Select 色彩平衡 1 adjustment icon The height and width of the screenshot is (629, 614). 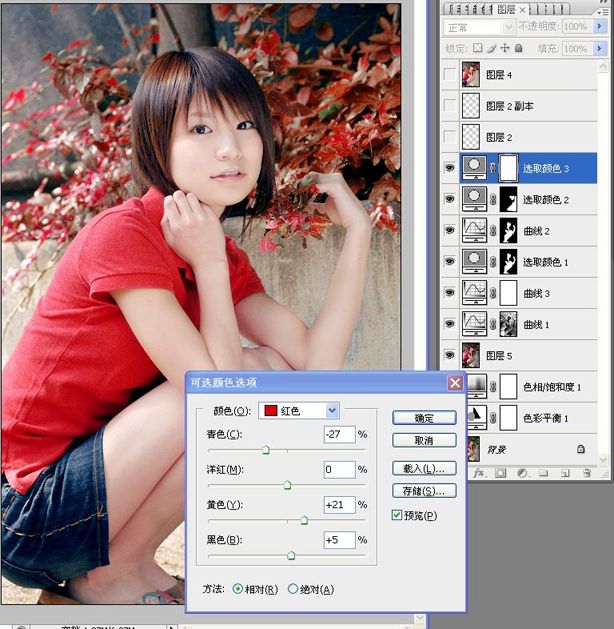pos(477,418)
